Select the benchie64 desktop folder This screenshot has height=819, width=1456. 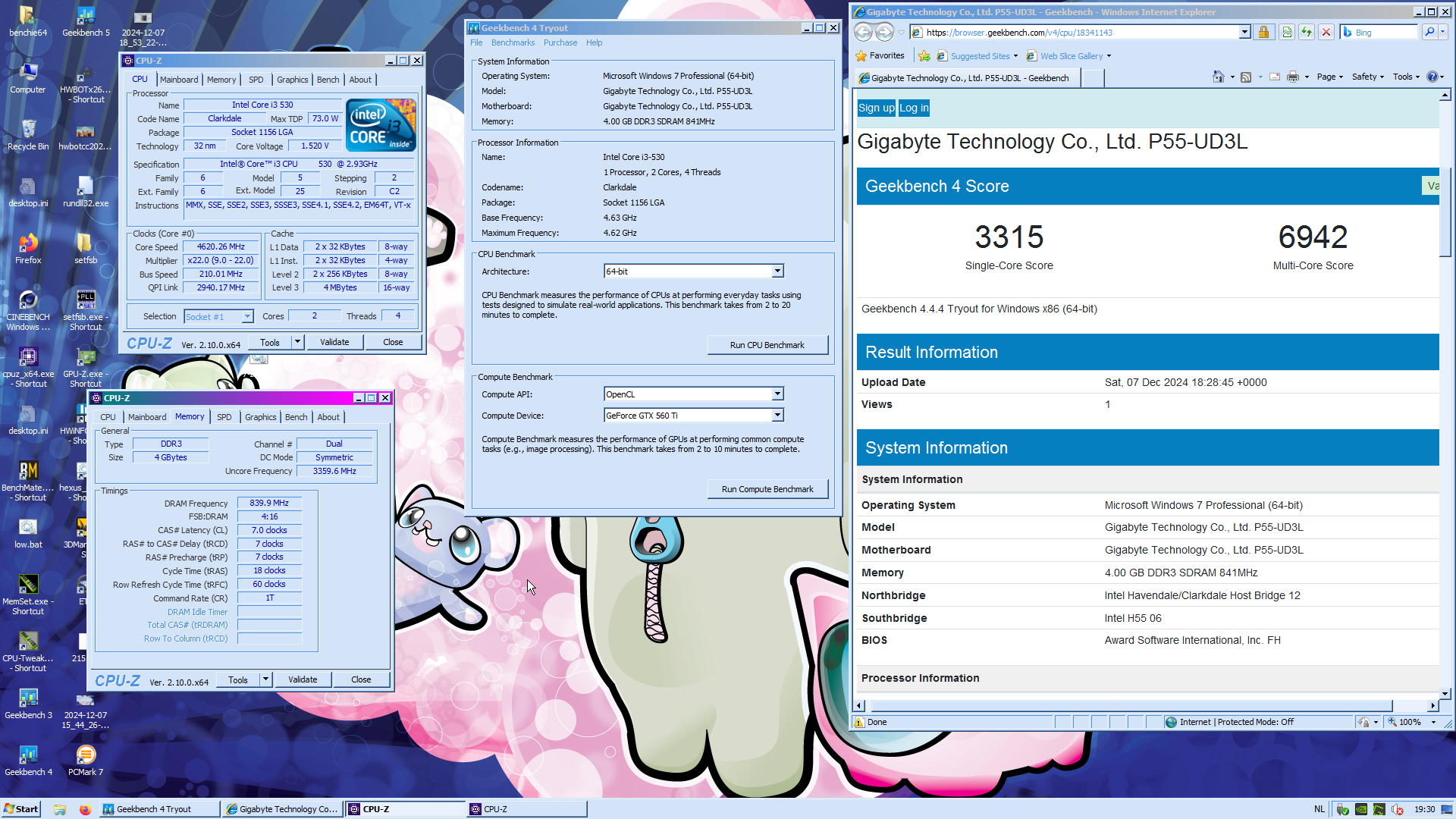(28, 21)
